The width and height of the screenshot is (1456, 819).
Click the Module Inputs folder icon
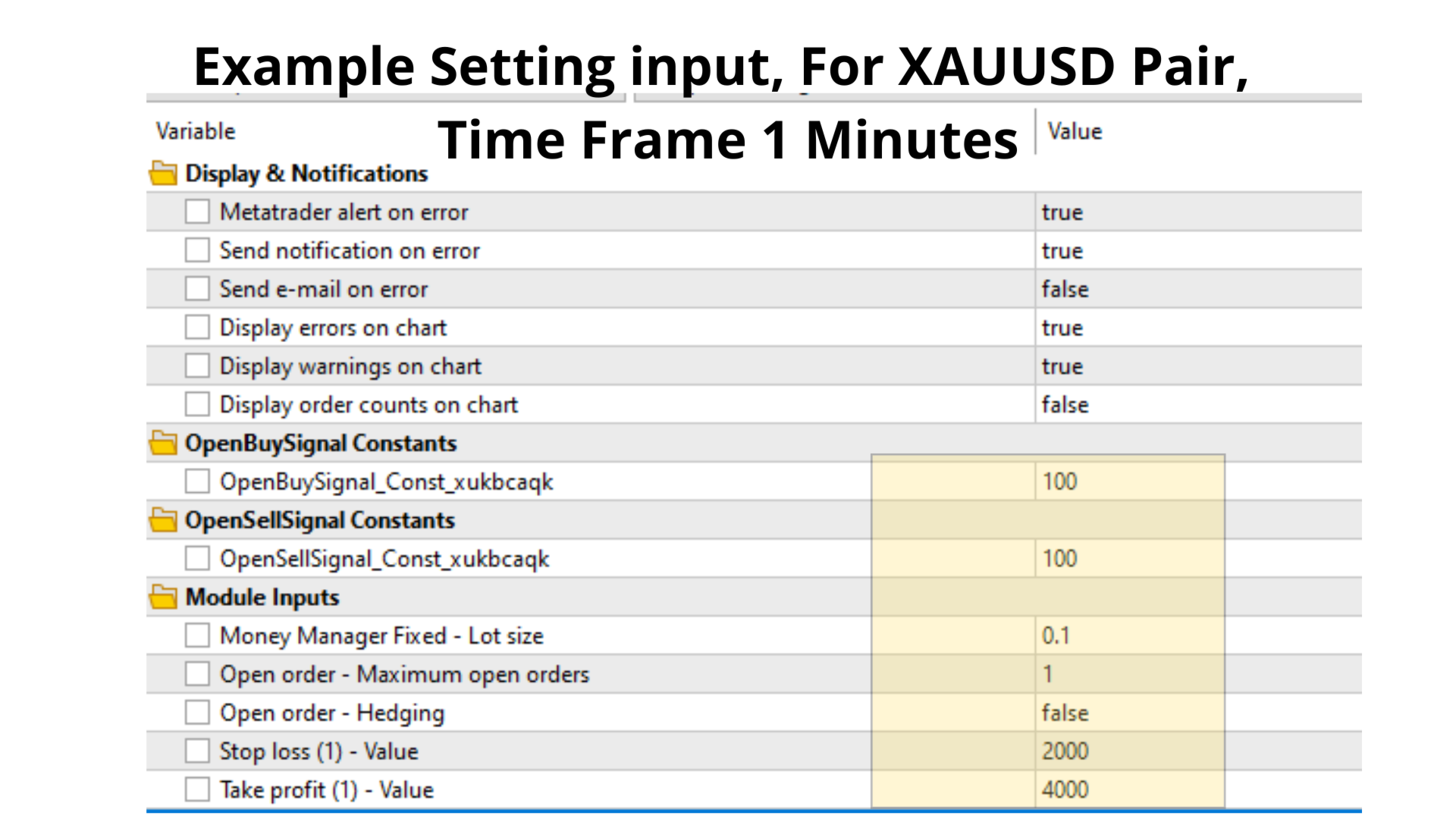click(x=163, y=598)
